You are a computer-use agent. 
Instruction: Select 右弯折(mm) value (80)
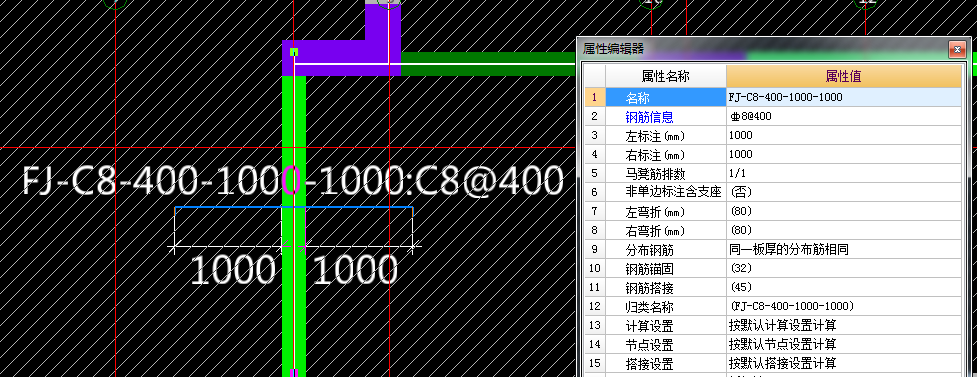844,231
